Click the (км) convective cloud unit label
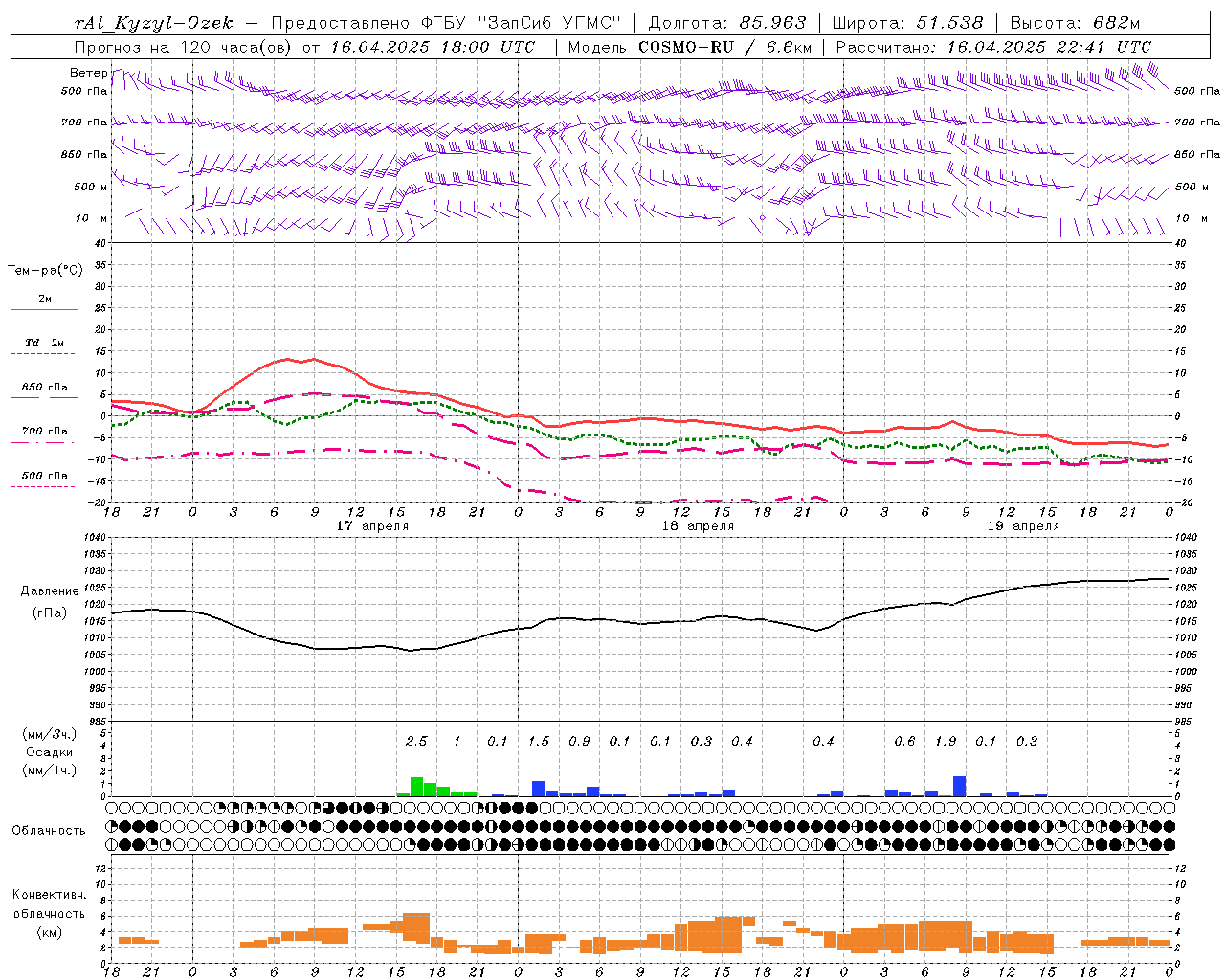1225x980 pixels. (49, 932)
